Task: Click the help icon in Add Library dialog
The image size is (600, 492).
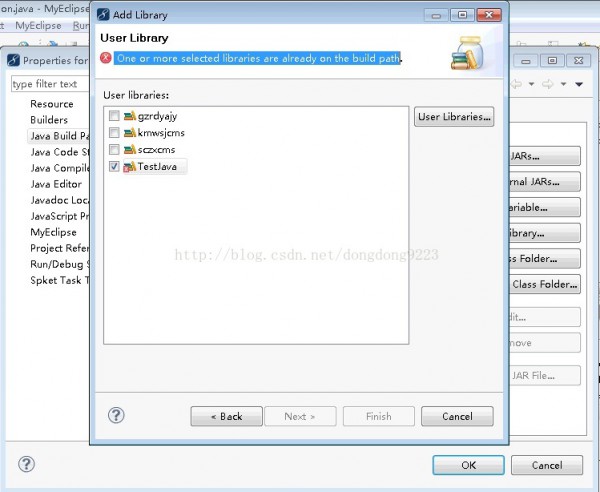Action: coord(116,415)
